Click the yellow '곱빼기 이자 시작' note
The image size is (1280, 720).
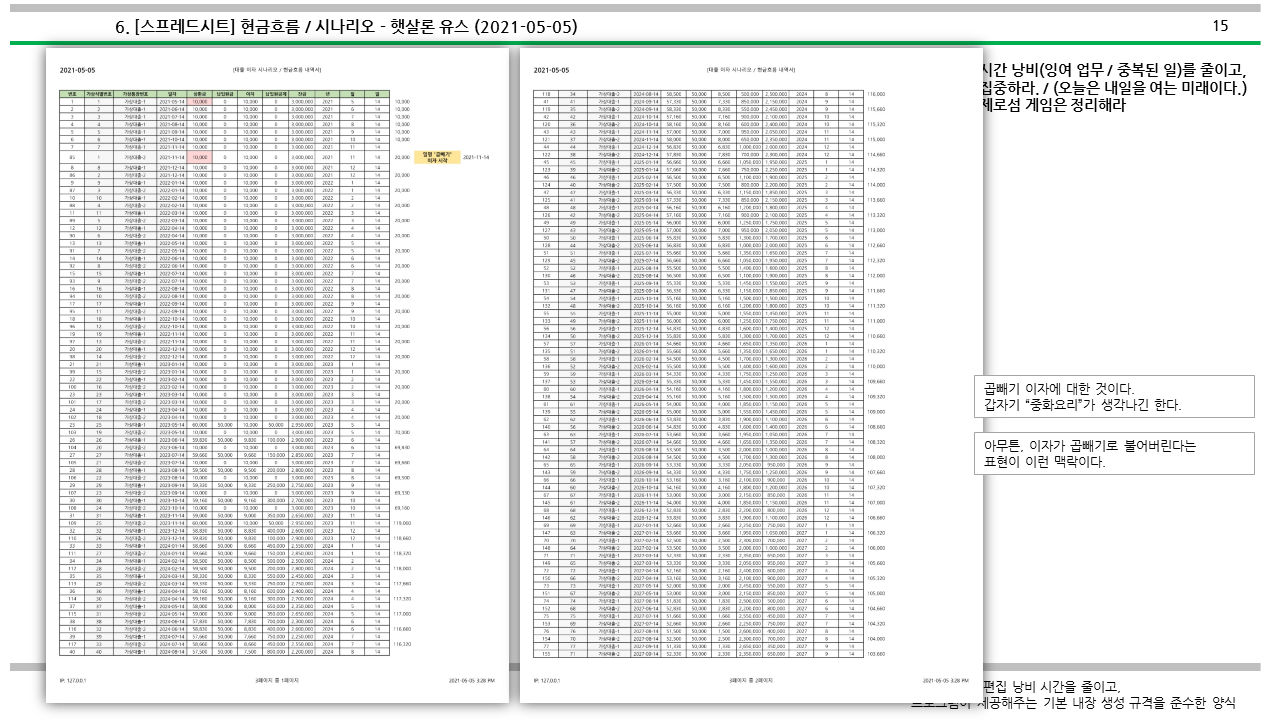436,157
